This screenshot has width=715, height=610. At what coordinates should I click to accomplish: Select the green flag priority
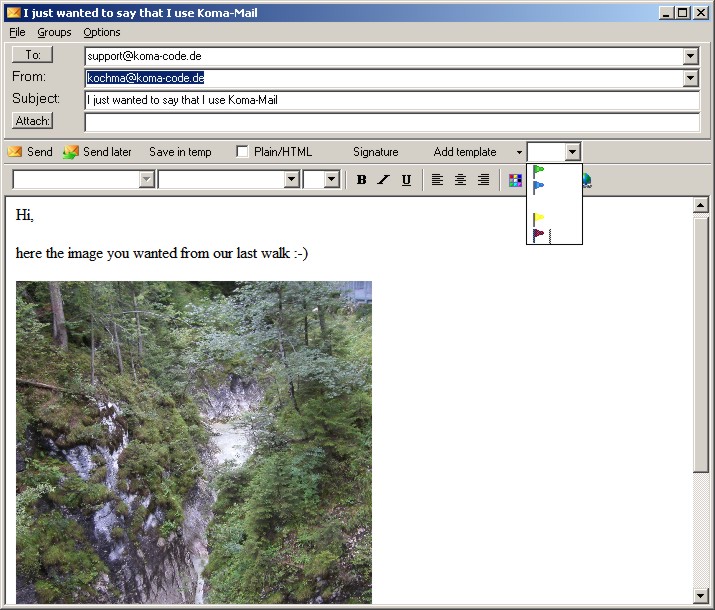coord(538,171)
